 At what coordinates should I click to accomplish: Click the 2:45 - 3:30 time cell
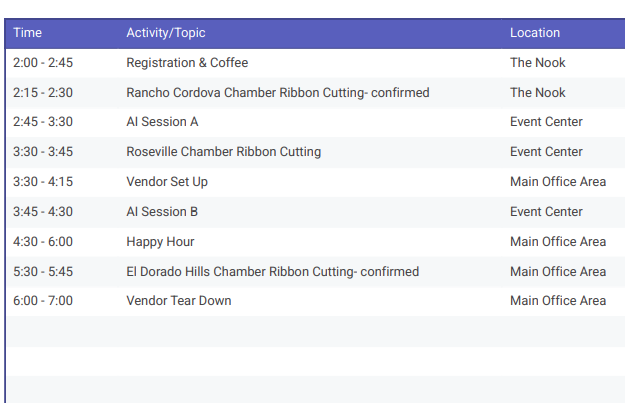point(43,122)
